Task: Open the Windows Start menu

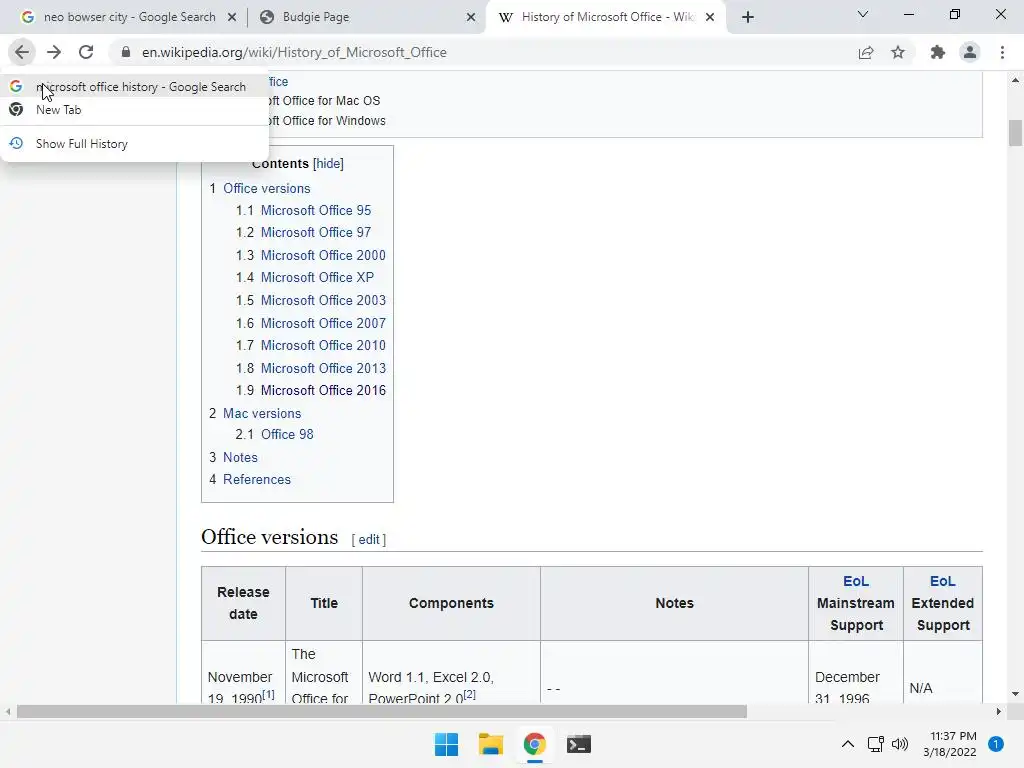Action: pos(447,744)
